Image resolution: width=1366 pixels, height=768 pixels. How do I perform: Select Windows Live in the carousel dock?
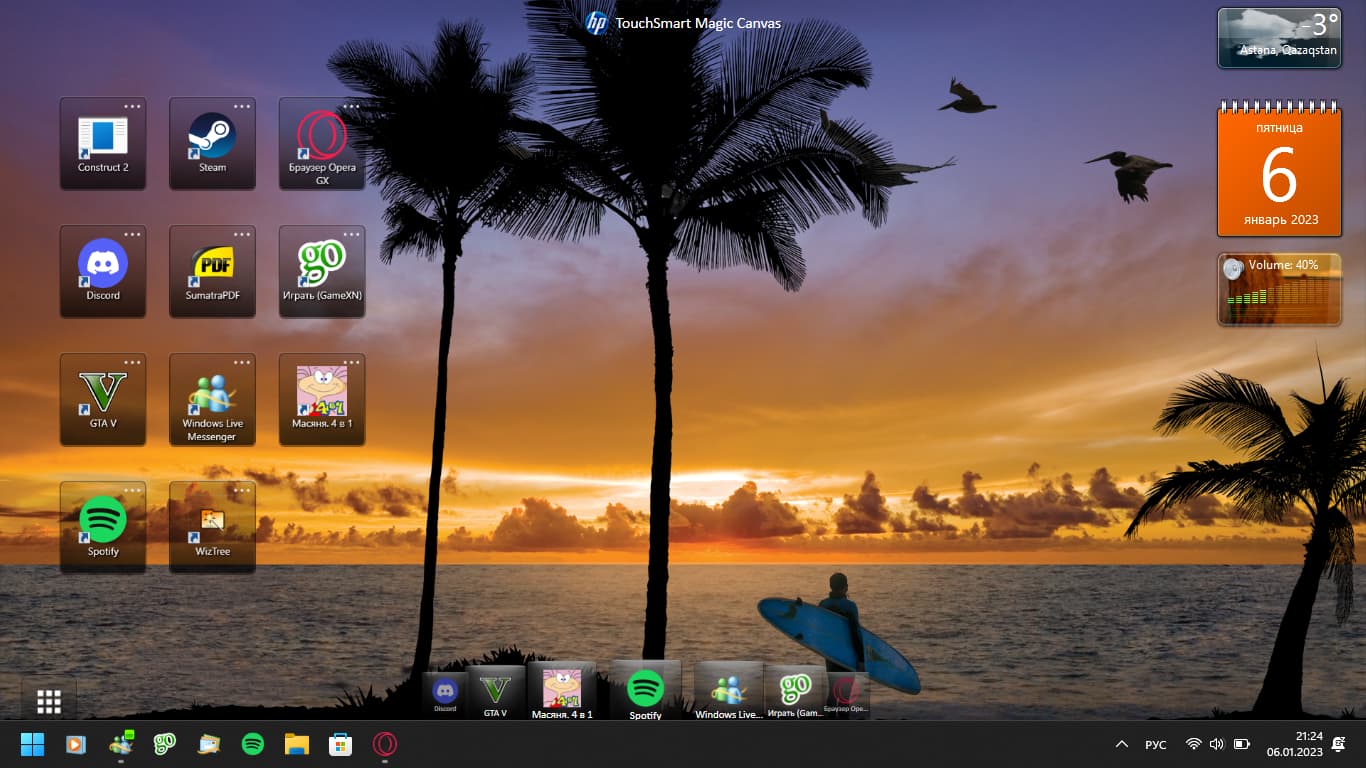[x=729, y=693]
